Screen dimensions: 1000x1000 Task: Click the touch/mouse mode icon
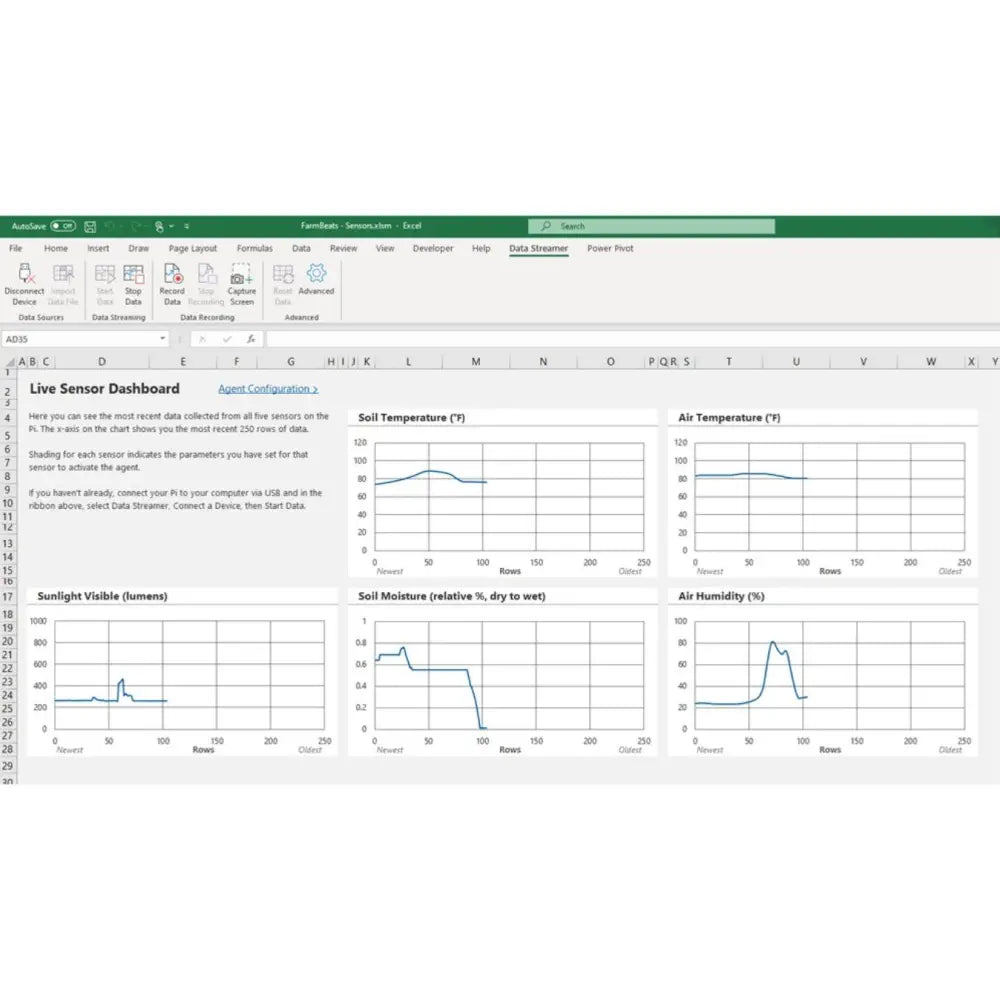pos(158,227)
